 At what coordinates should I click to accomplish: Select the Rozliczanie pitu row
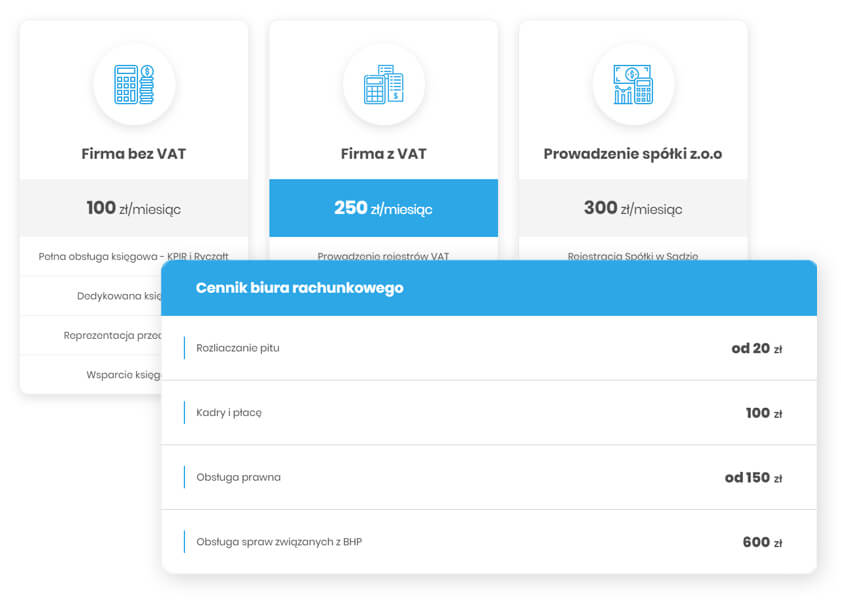[489, 348]
